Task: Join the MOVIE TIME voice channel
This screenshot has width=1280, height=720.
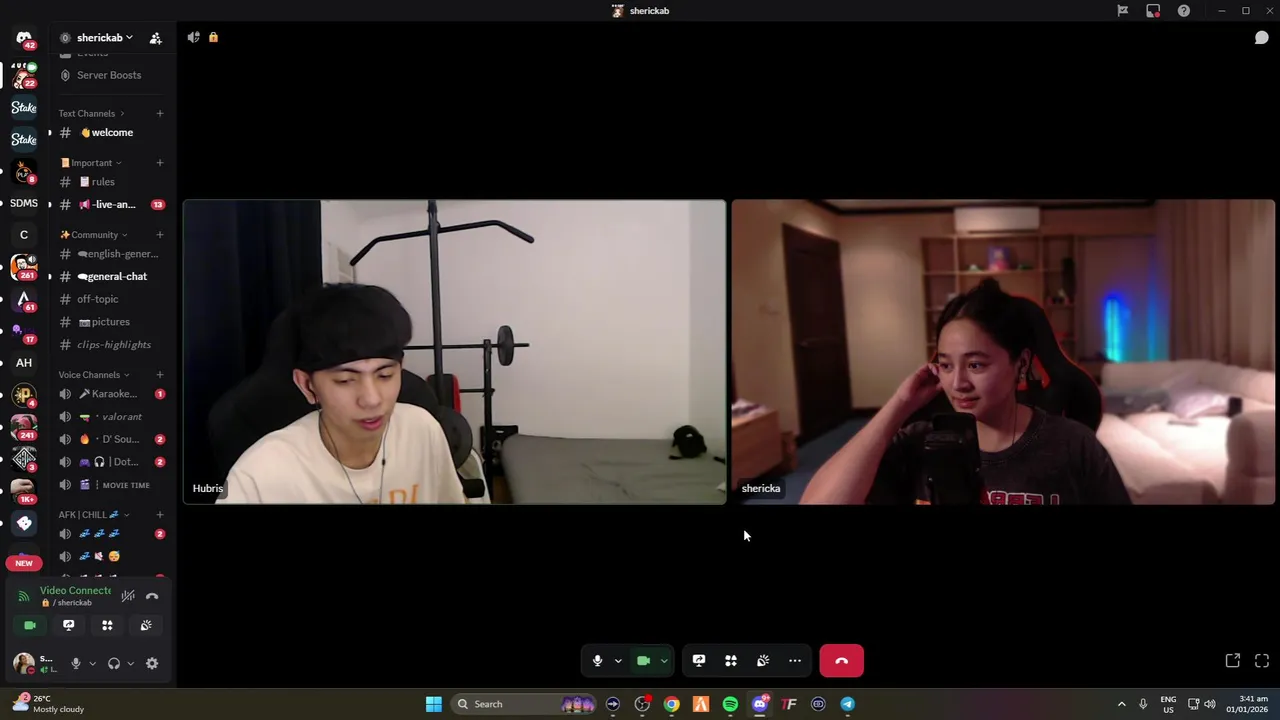Action: 110,485
